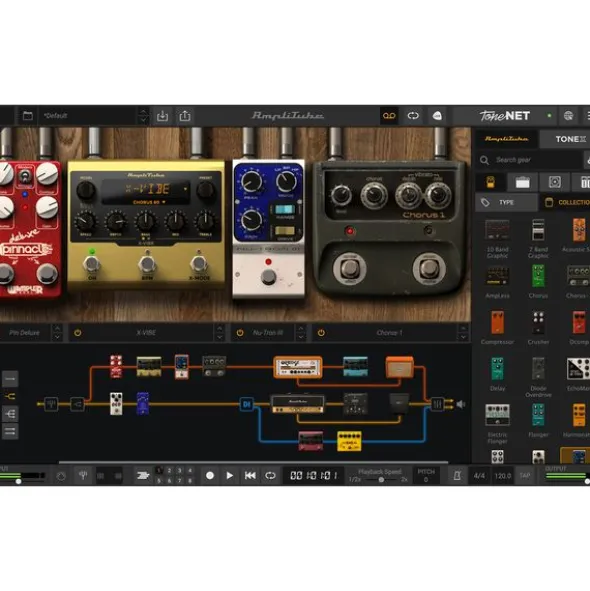Stomp the Chorus 1 right footswitch
This screenshot has width=590, height=591.
[429, 269]
